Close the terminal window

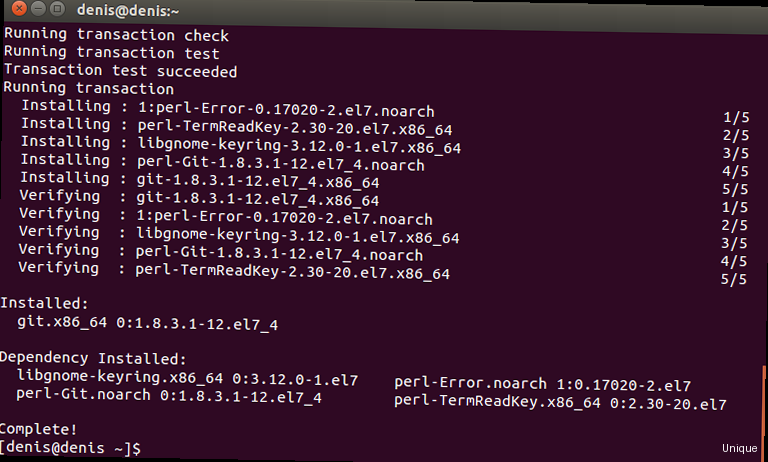pos(21,9)
